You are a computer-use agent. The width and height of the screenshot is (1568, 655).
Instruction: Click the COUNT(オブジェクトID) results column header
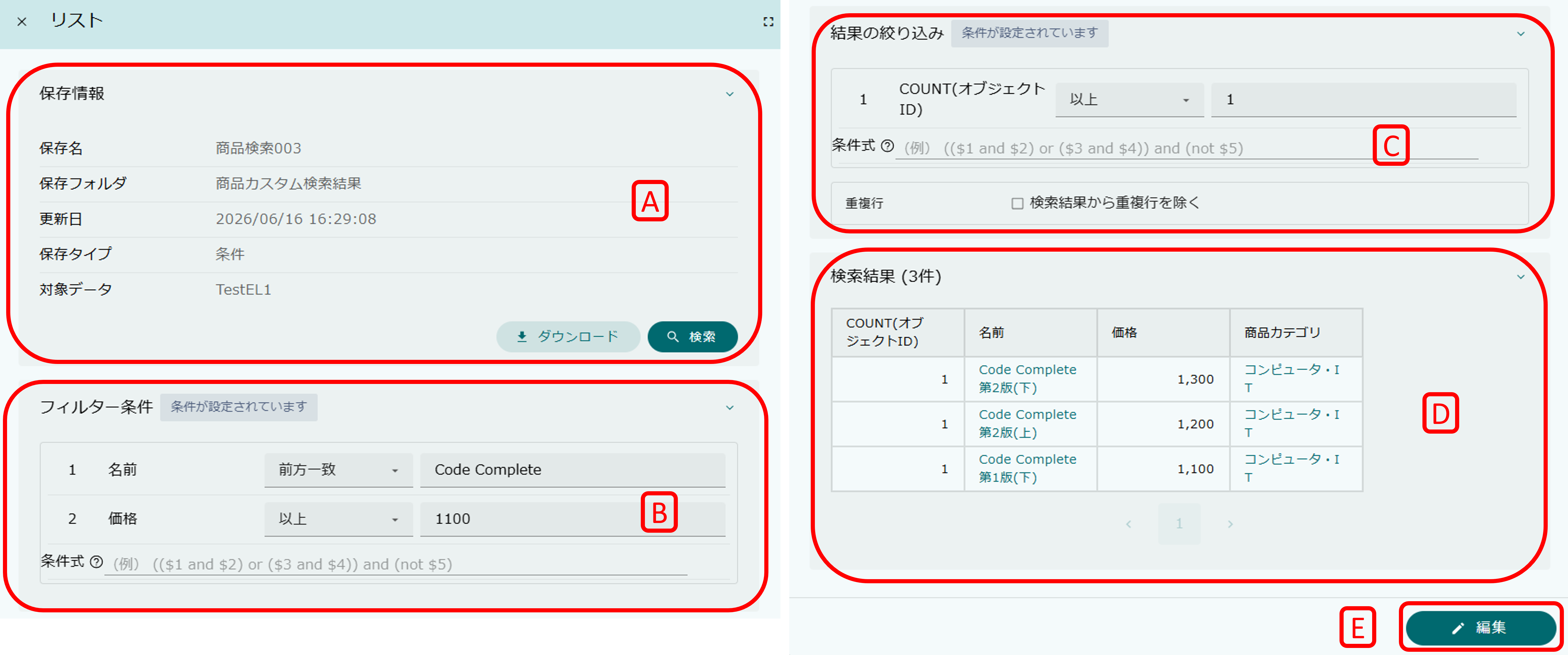[x=898, y=332]
